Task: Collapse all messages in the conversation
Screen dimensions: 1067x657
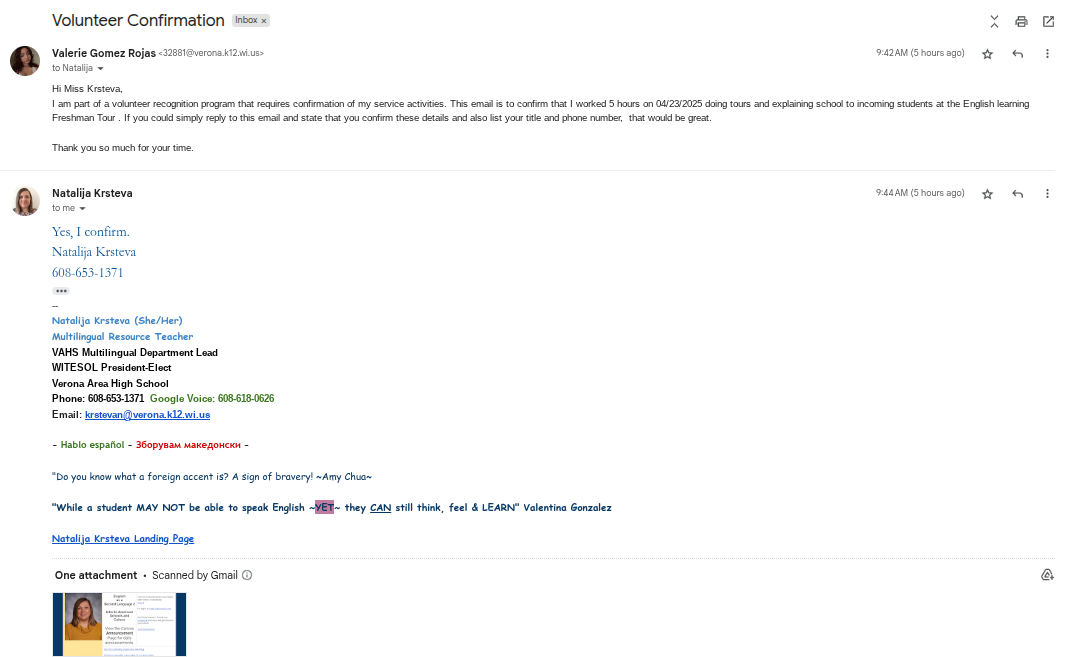Action: (x=994, y=21)
